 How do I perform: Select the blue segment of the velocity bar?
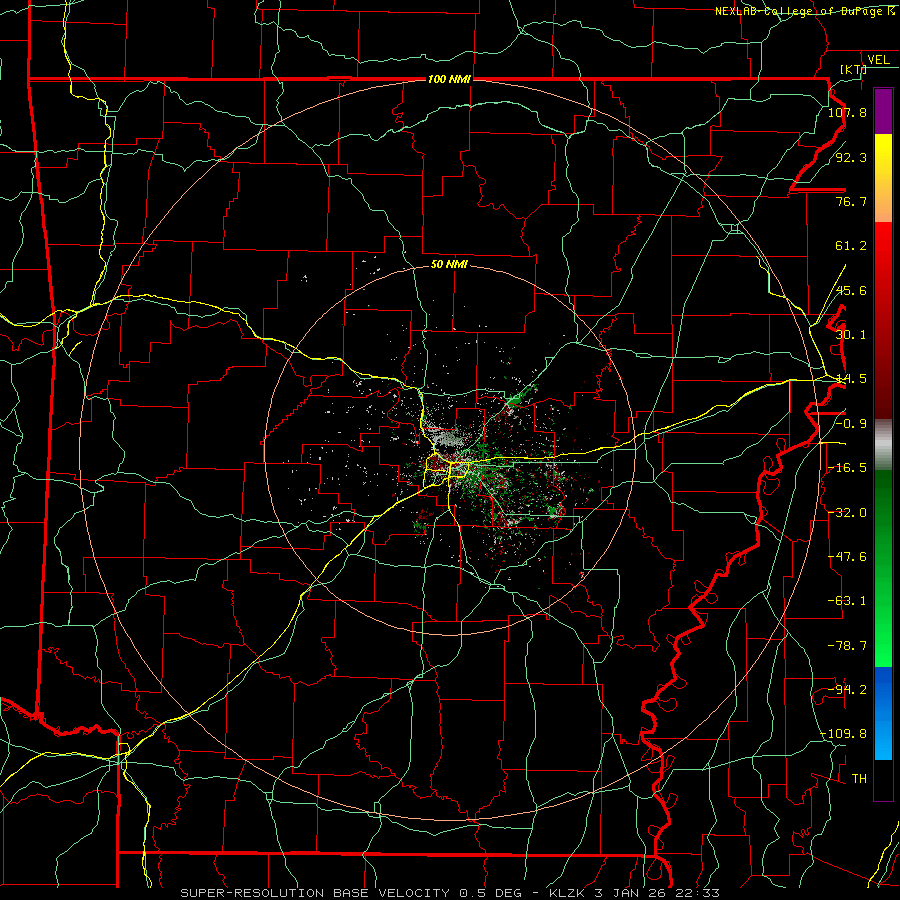click(883, 713)
